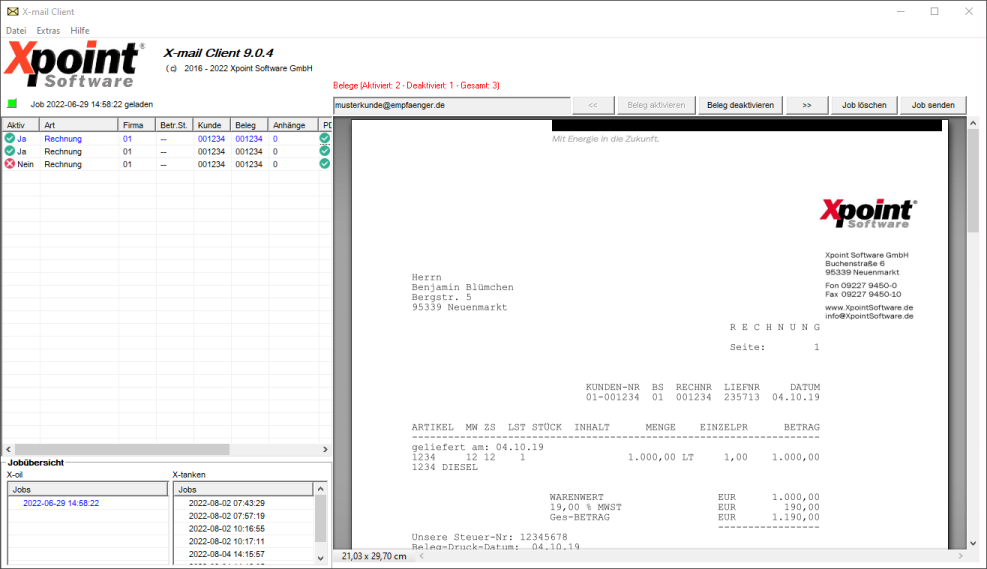
Task: Click the preview horizontal scroll-left arrow
Action: tap(422, 556)
